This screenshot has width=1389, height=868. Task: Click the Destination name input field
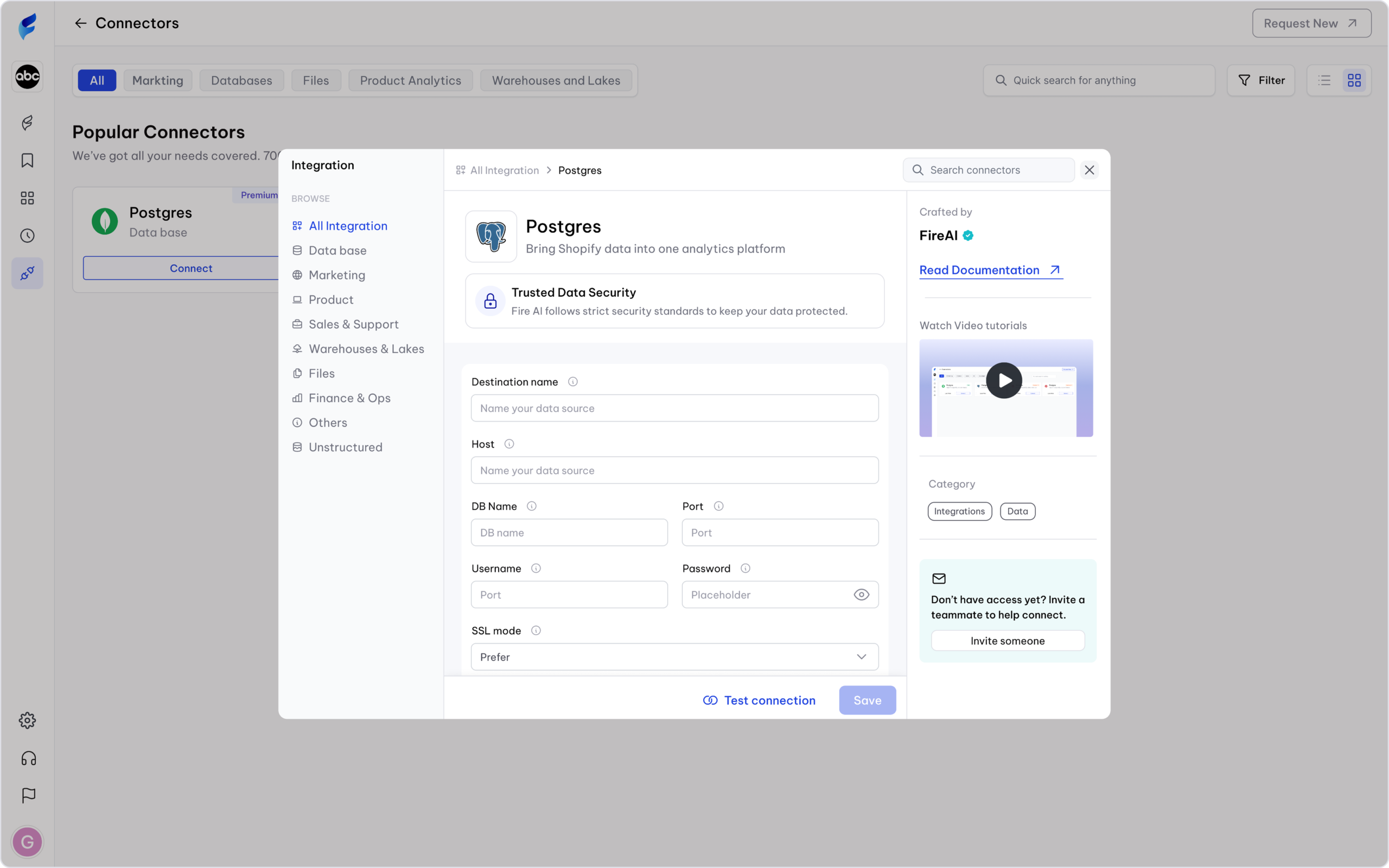(674, 408)
